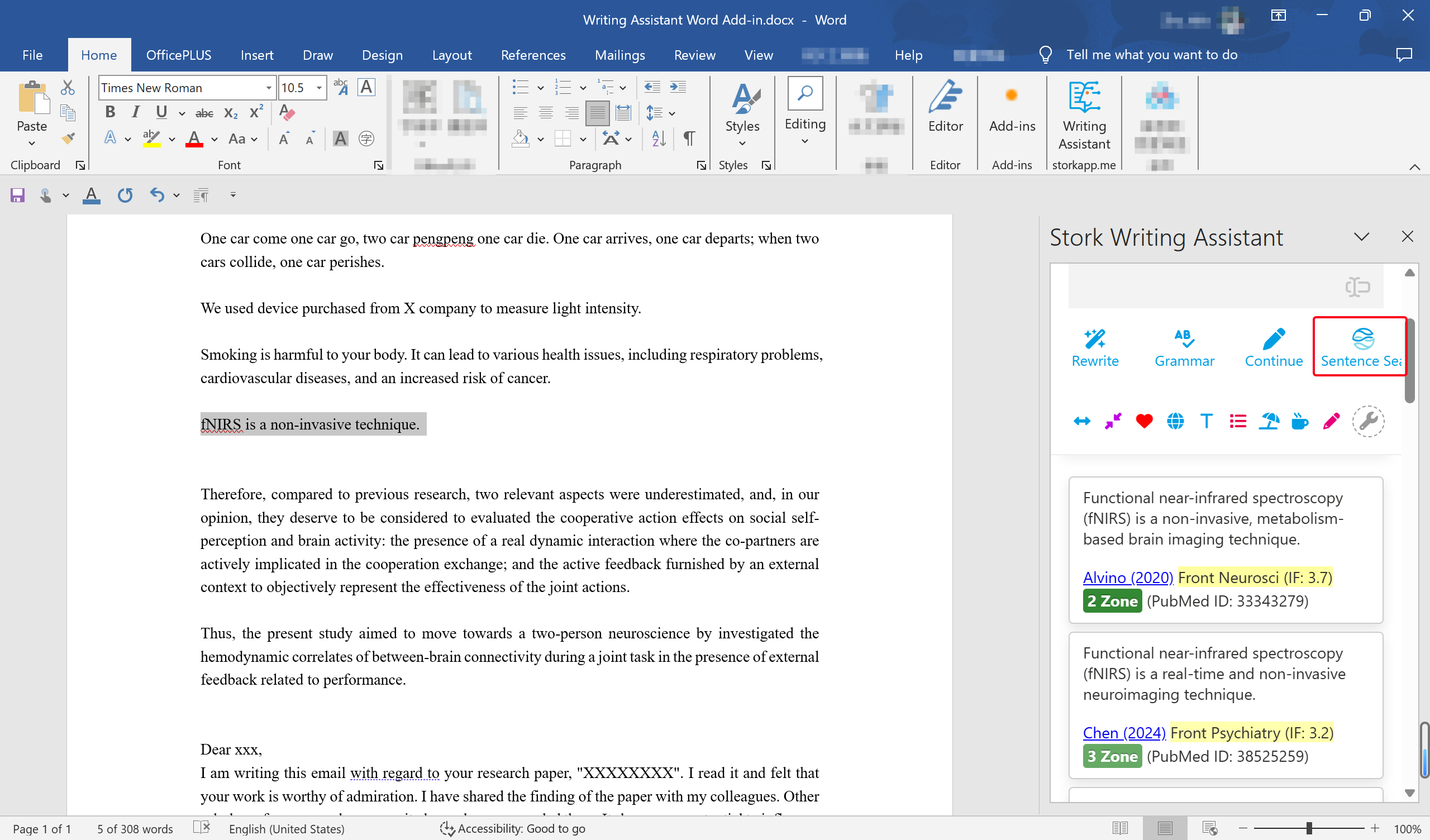Toggle show paragraph marks
Viewport: 1430px width, 840px height.
pos(688,139)
